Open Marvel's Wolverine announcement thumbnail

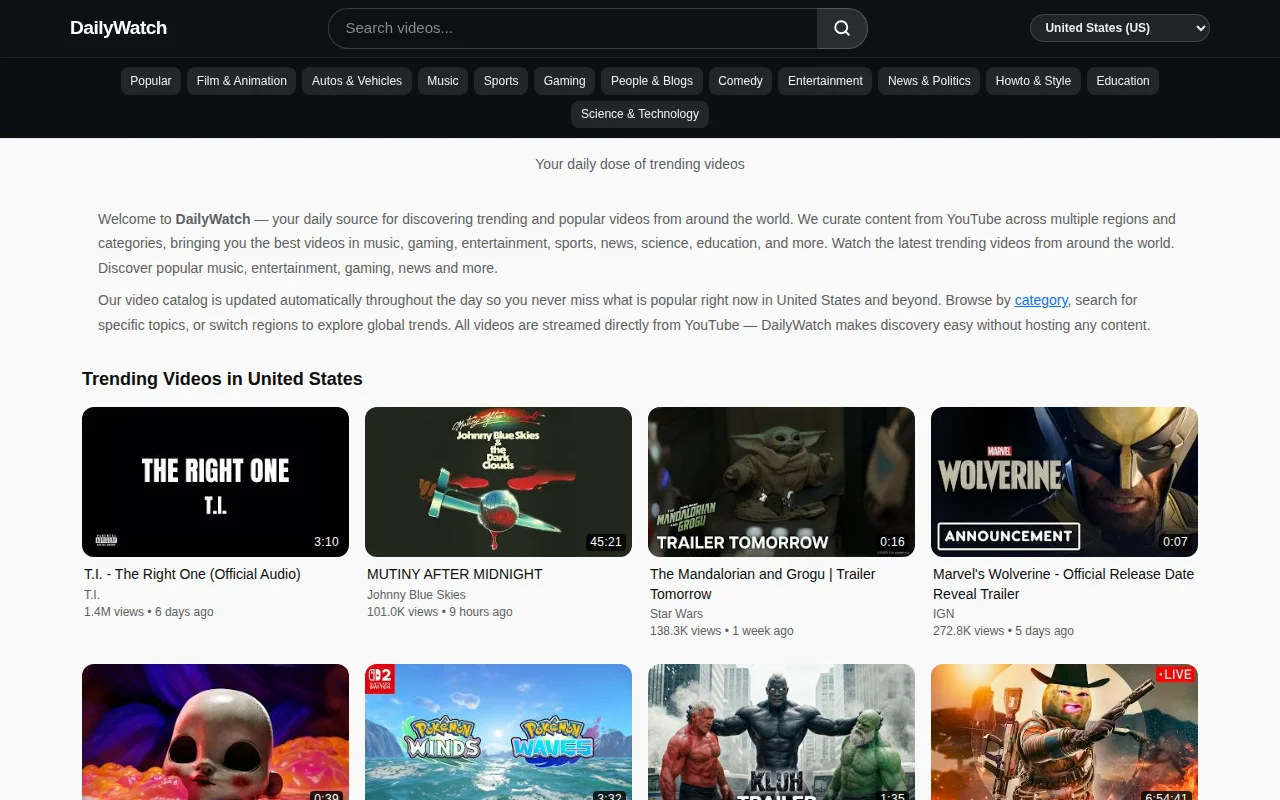[1064, 482]
